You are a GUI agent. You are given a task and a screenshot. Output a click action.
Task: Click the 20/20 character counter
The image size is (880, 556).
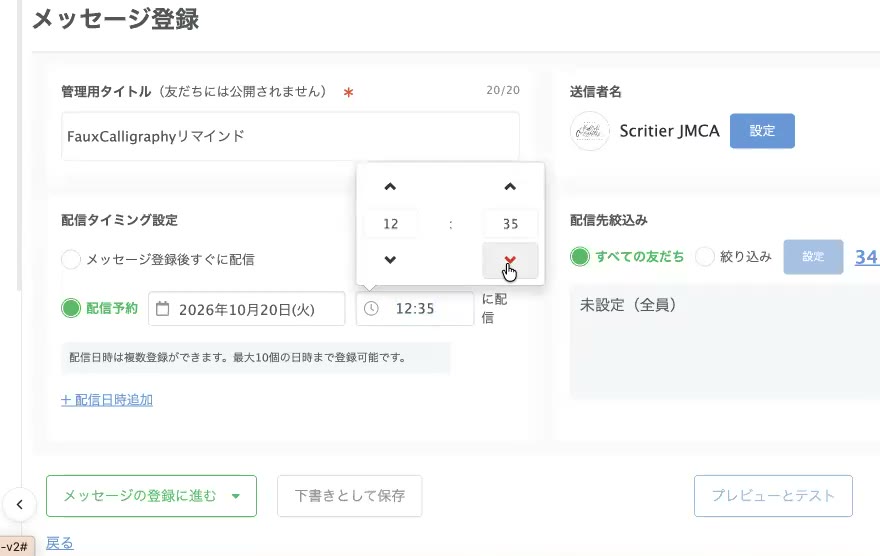click(x=503, y=90)
